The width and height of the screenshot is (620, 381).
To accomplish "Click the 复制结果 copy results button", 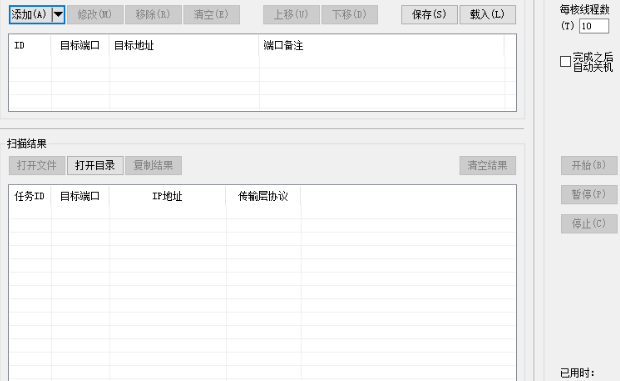I will [x=153, y=165].
